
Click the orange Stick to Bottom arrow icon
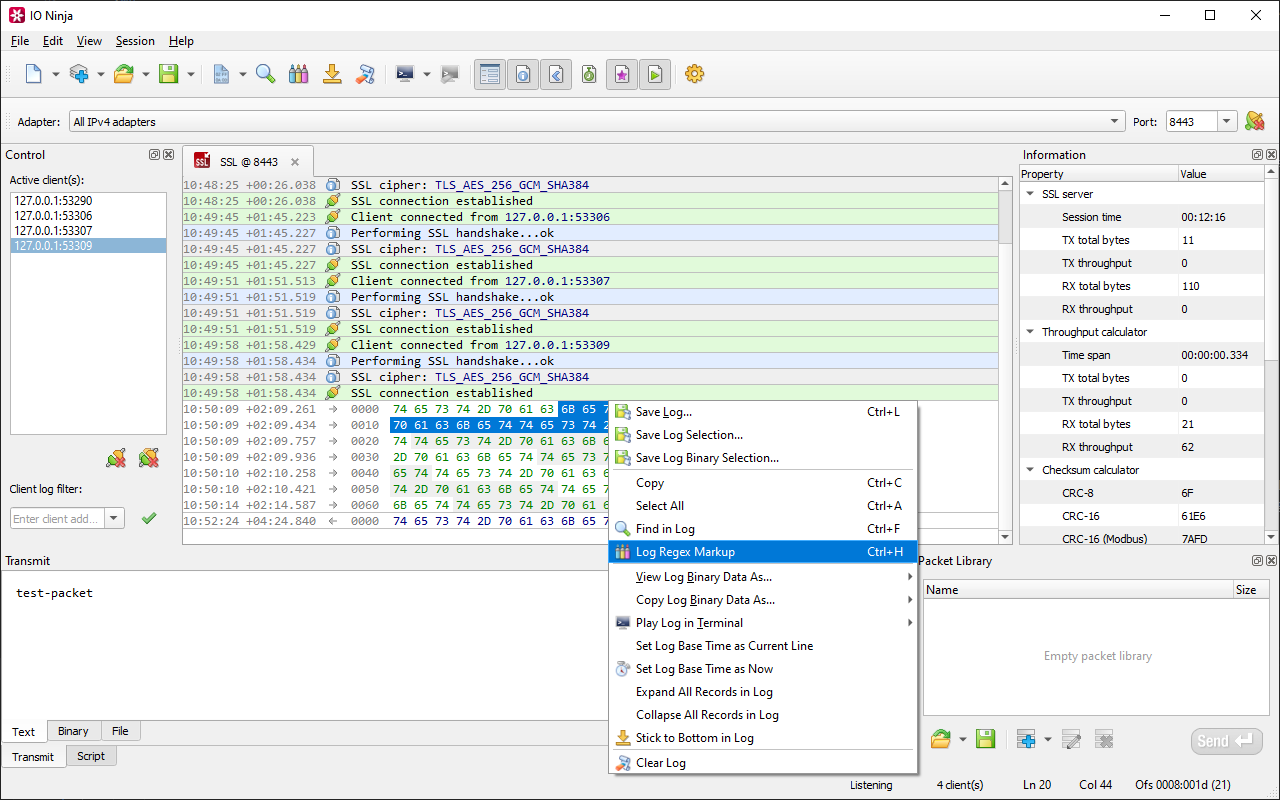(x=332, y=74)
